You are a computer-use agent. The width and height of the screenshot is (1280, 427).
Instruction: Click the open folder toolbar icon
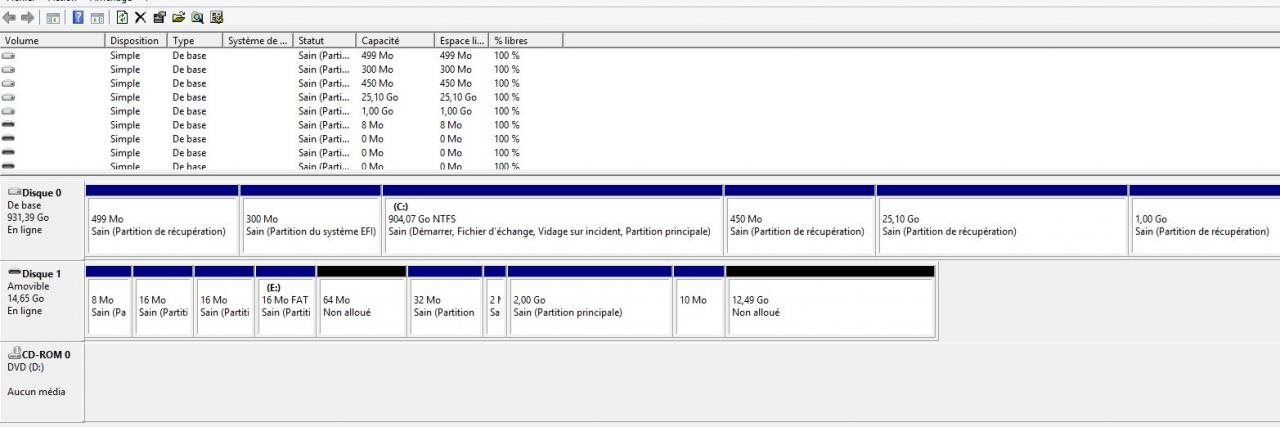coord(179,18)
